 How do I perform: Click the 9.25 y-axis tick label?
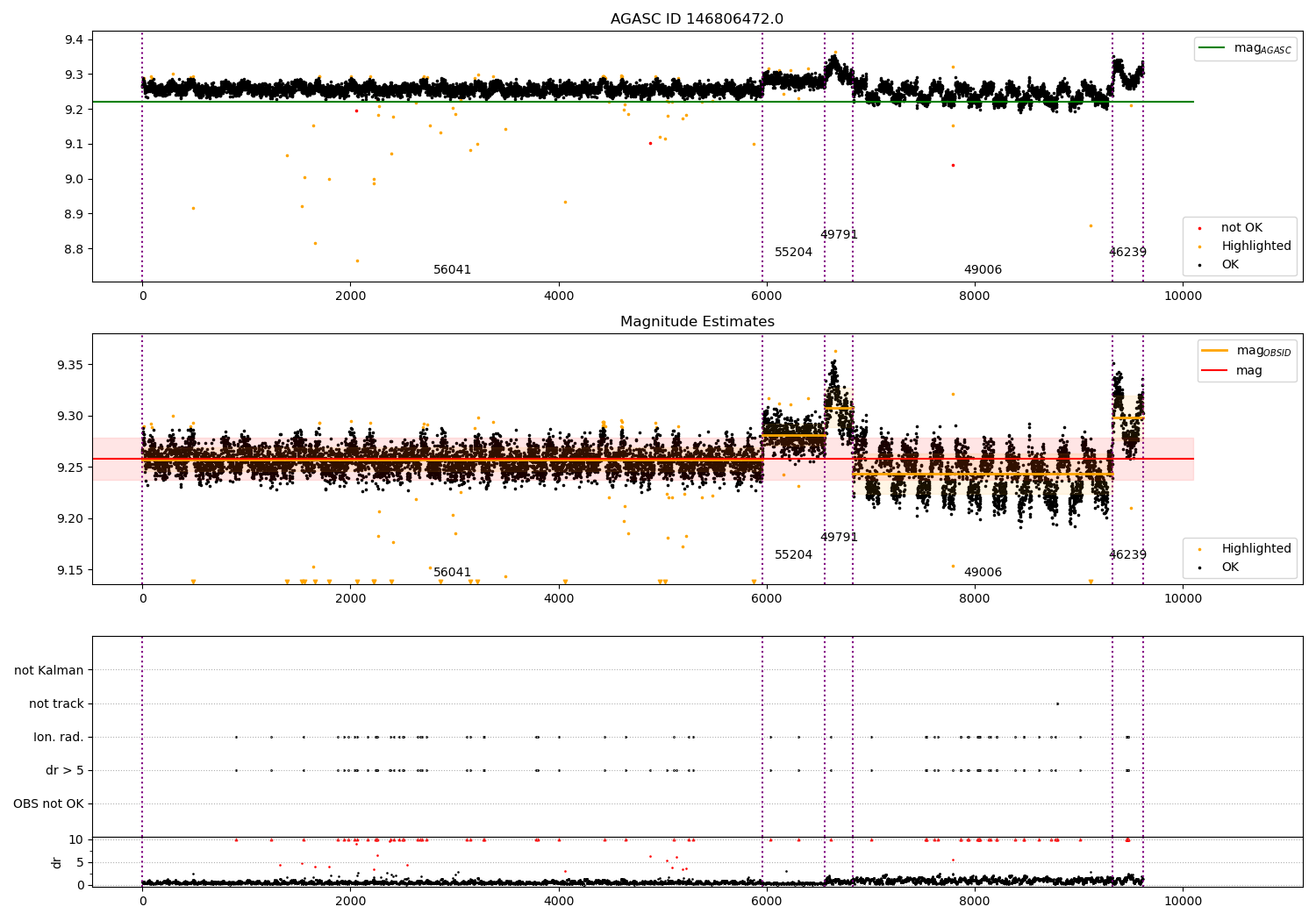(70, 468)
